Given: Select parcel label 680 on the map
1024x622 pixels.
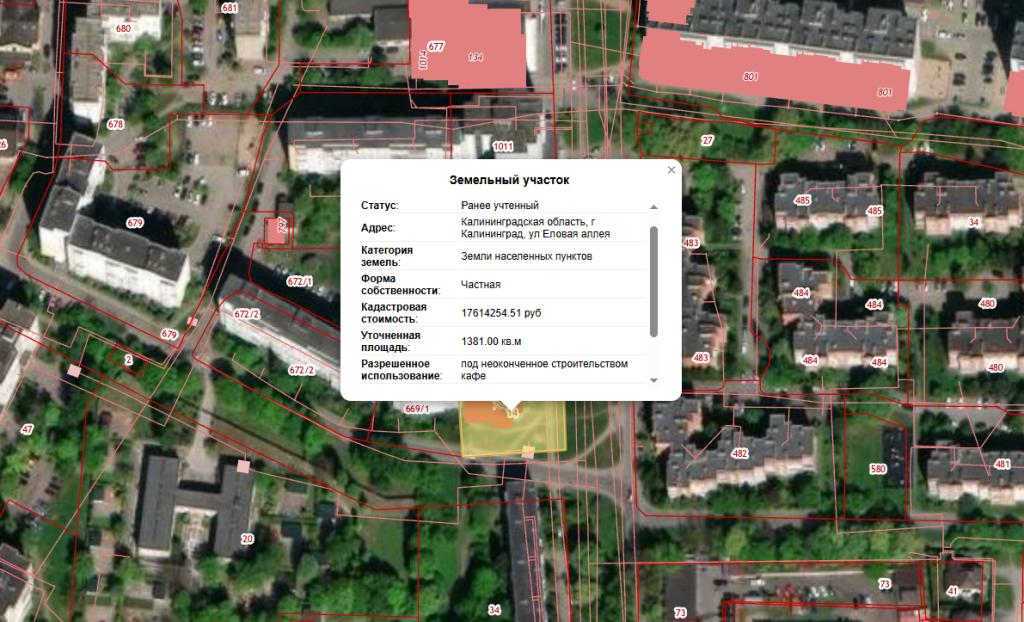Looking at the screenshot, I should coord(123,29).
